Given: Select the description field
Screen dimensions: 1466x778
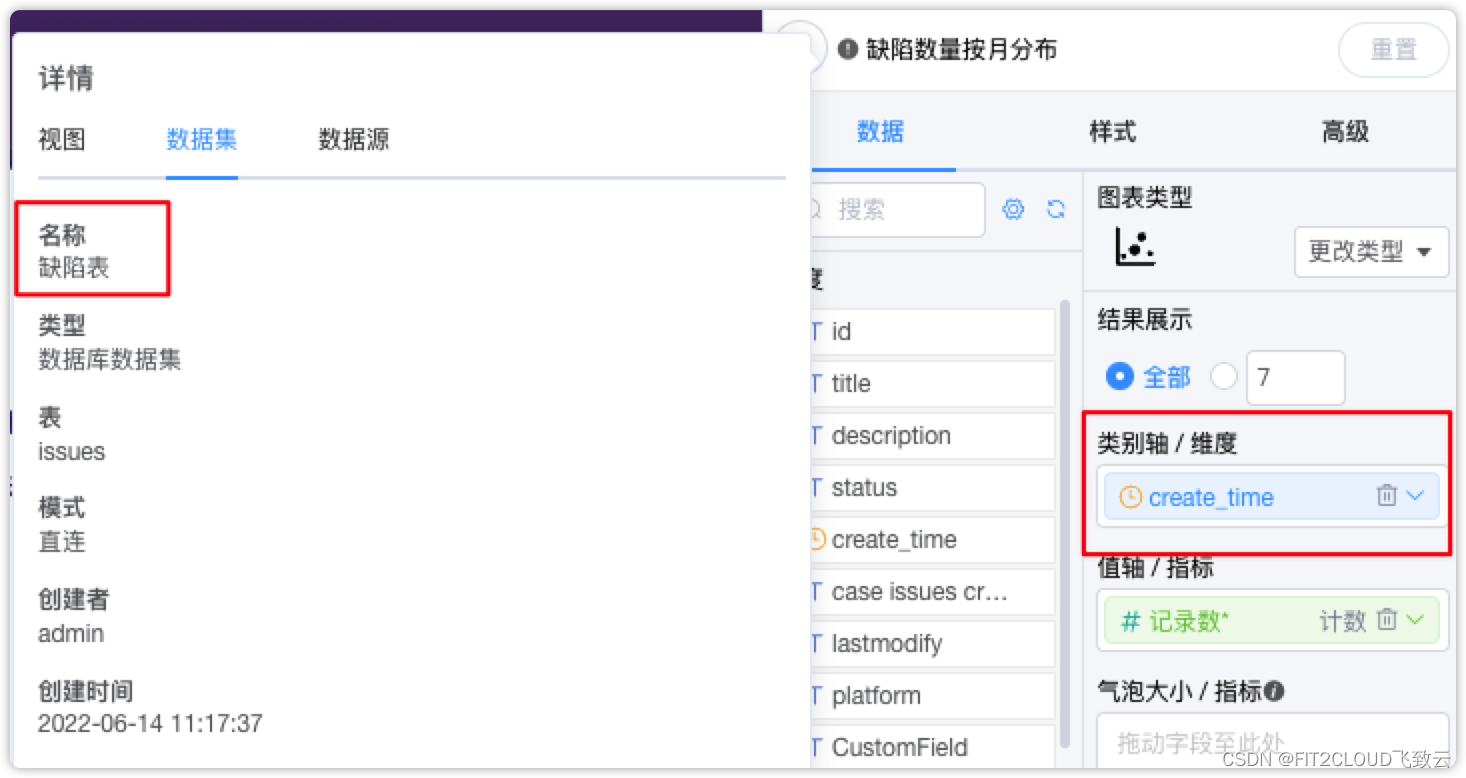Looking at the screenshot, I should tap(932, 436).
